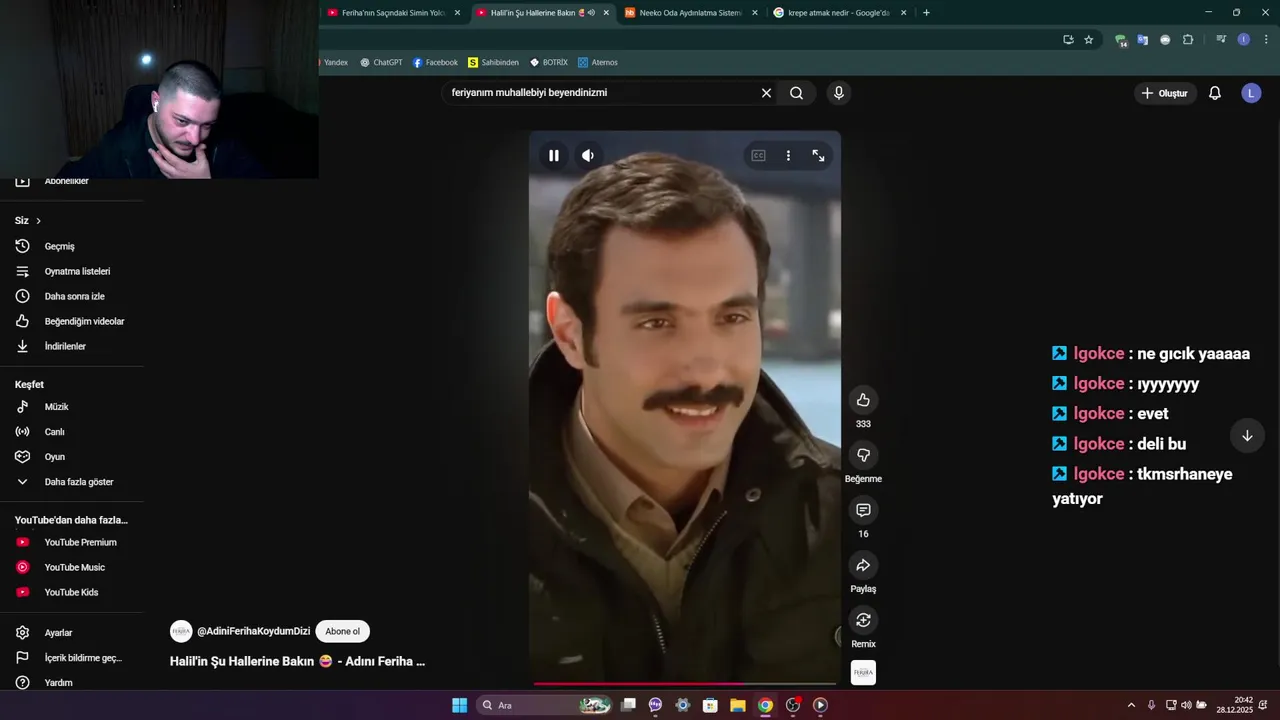The width and height of the screenshot is (1280, 720).
Task: Pause the Shorts video
Action: tap(553, 155)
